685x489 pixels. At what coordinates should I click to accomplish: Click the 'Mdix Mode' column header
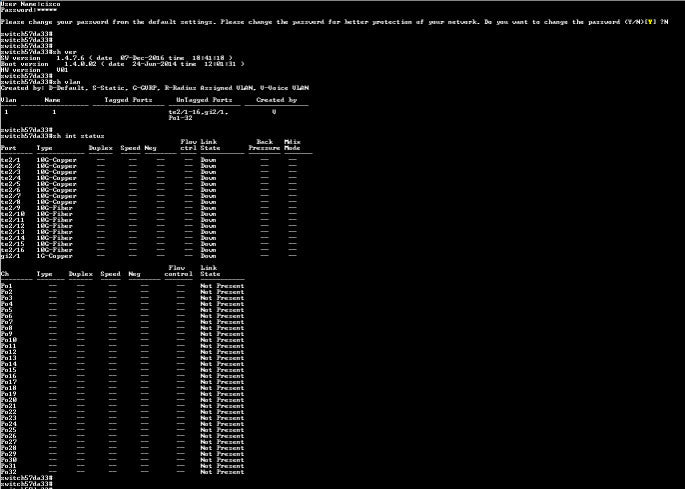click(x=292, y=145)
